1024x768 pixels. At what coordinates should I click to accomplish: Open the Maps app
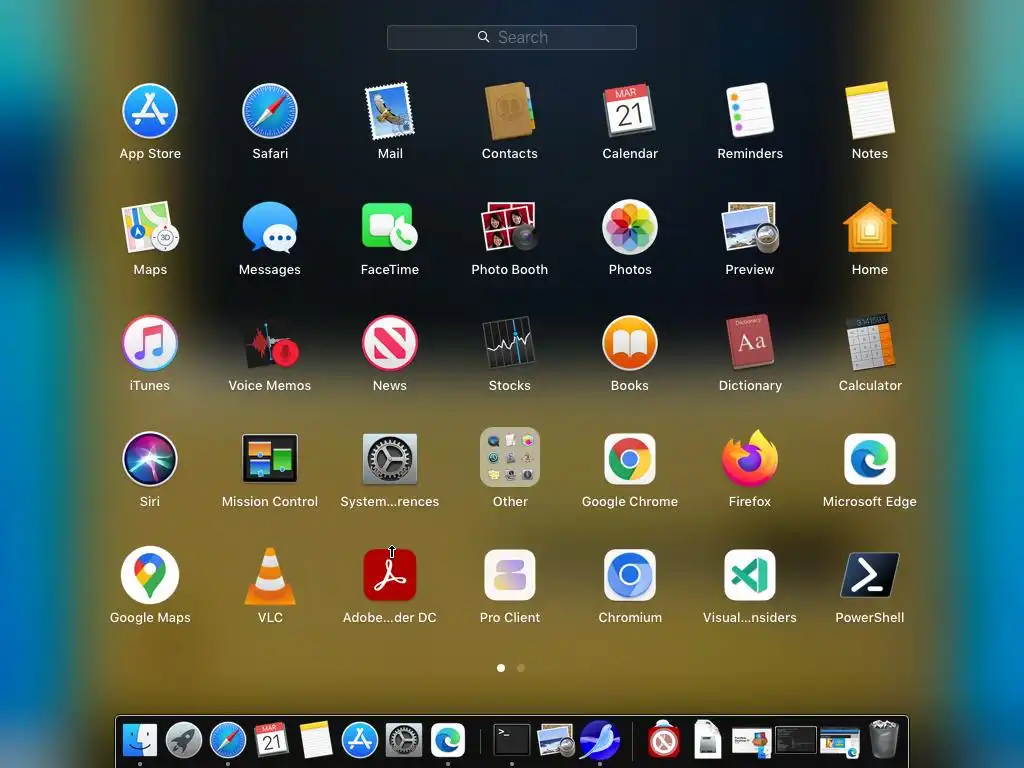[x=150, y=227]
